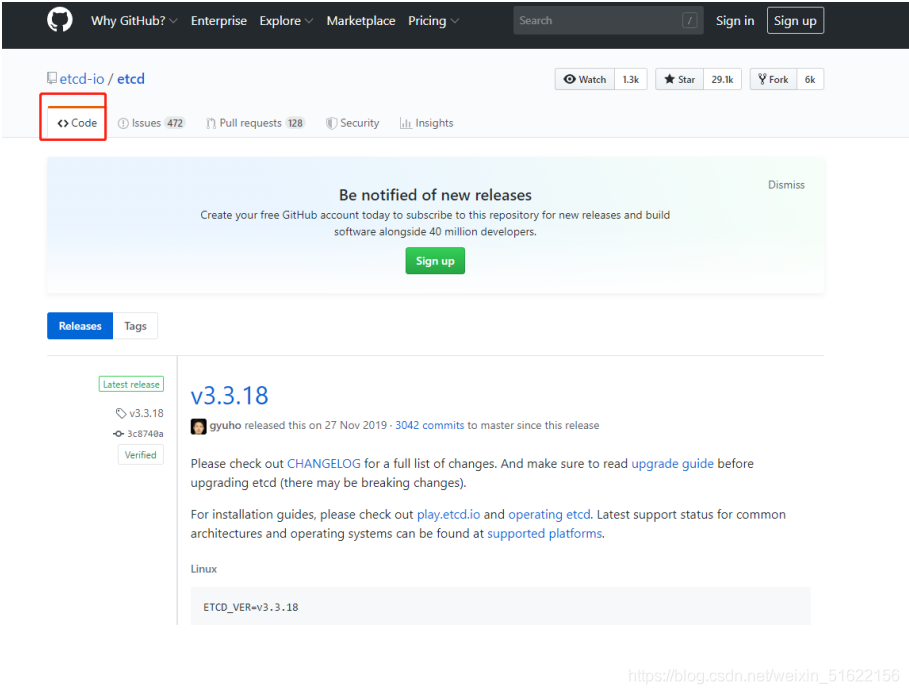Click the 'Be notified of new releases' heading
This screenshot has height=694, width=909.
point(435,195)
